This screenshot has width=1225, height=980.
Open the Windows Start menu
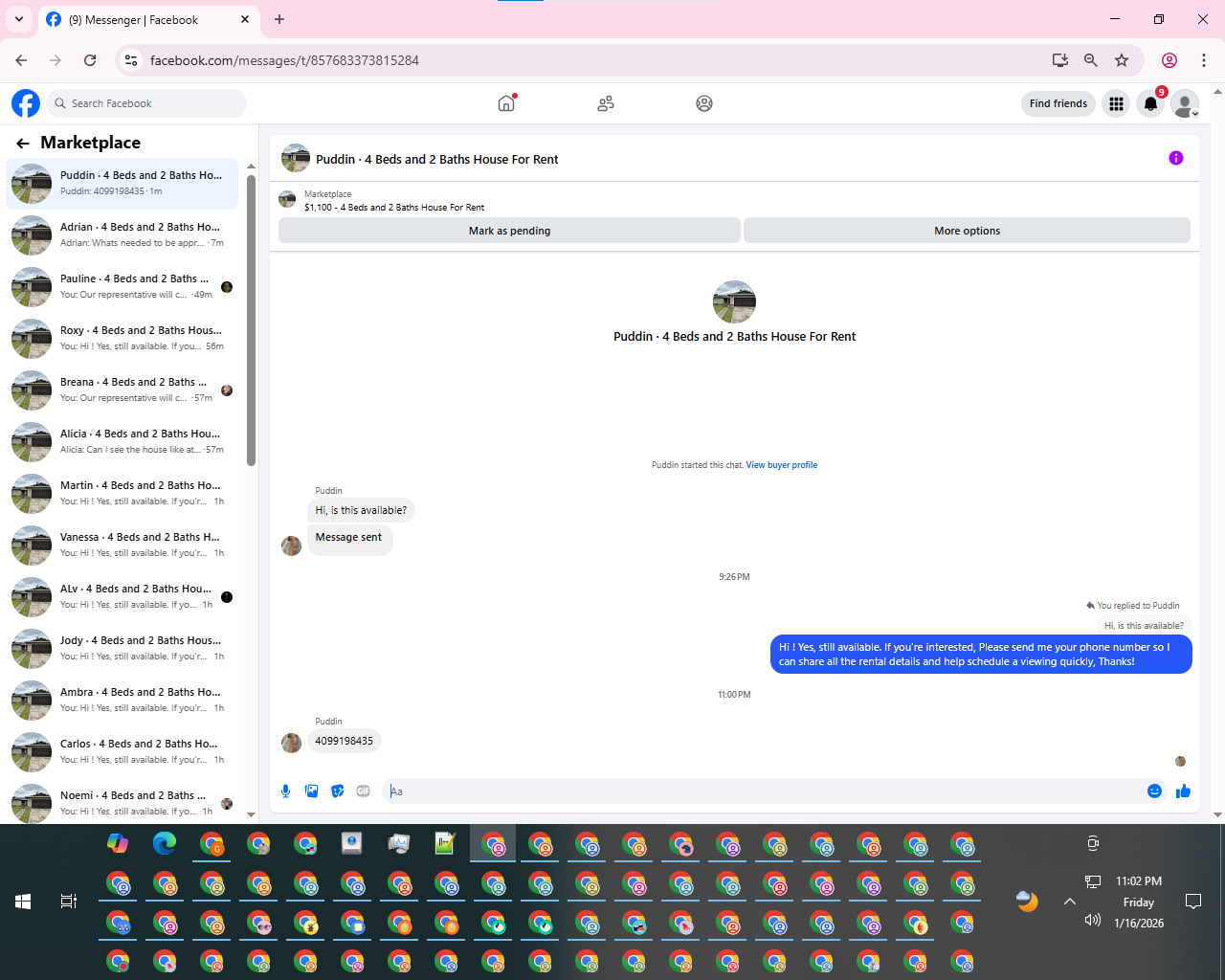coord(23,902)
